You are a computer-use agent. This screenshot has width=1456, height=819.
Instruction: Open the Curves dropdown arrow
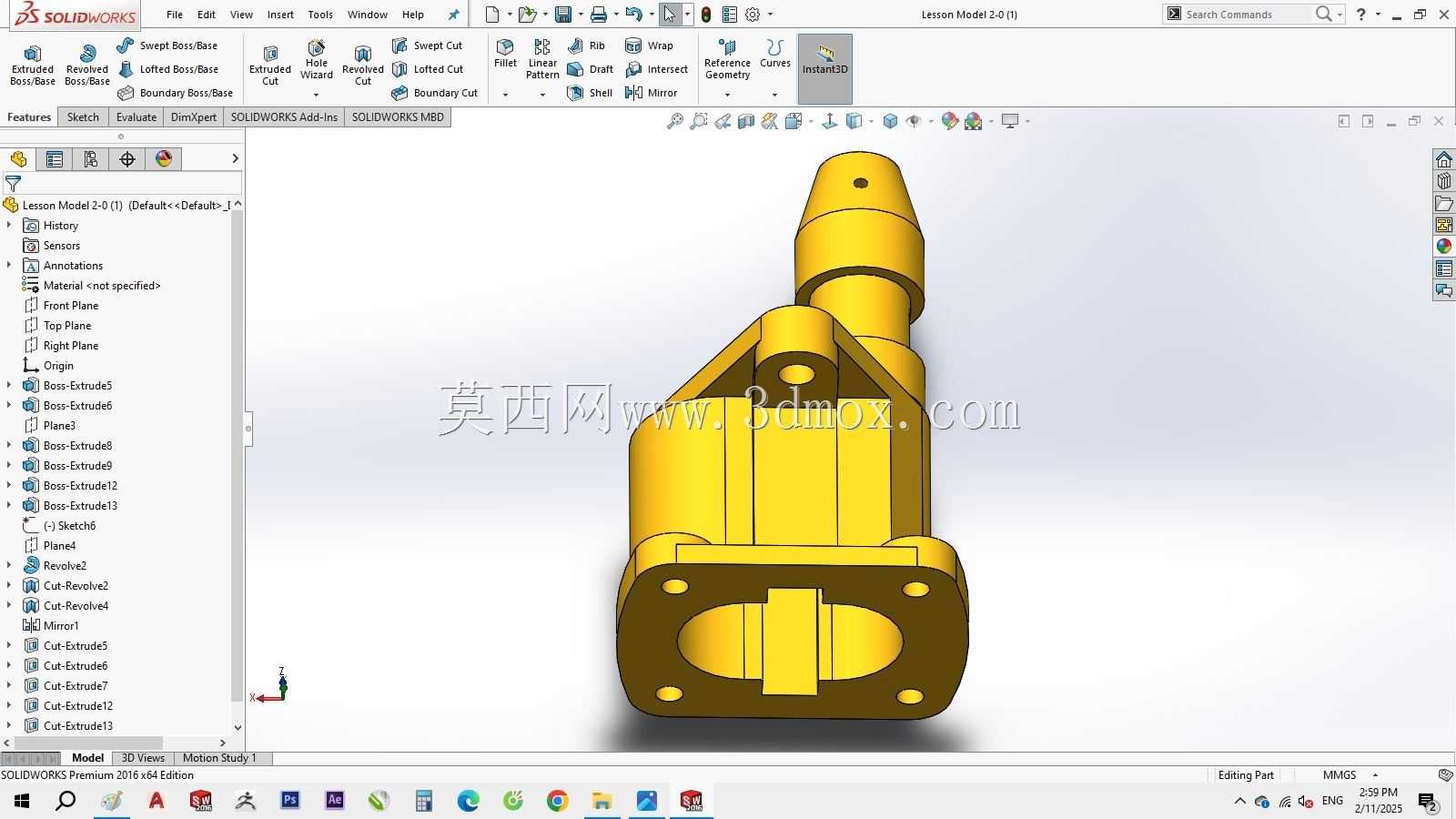[775, 95]
